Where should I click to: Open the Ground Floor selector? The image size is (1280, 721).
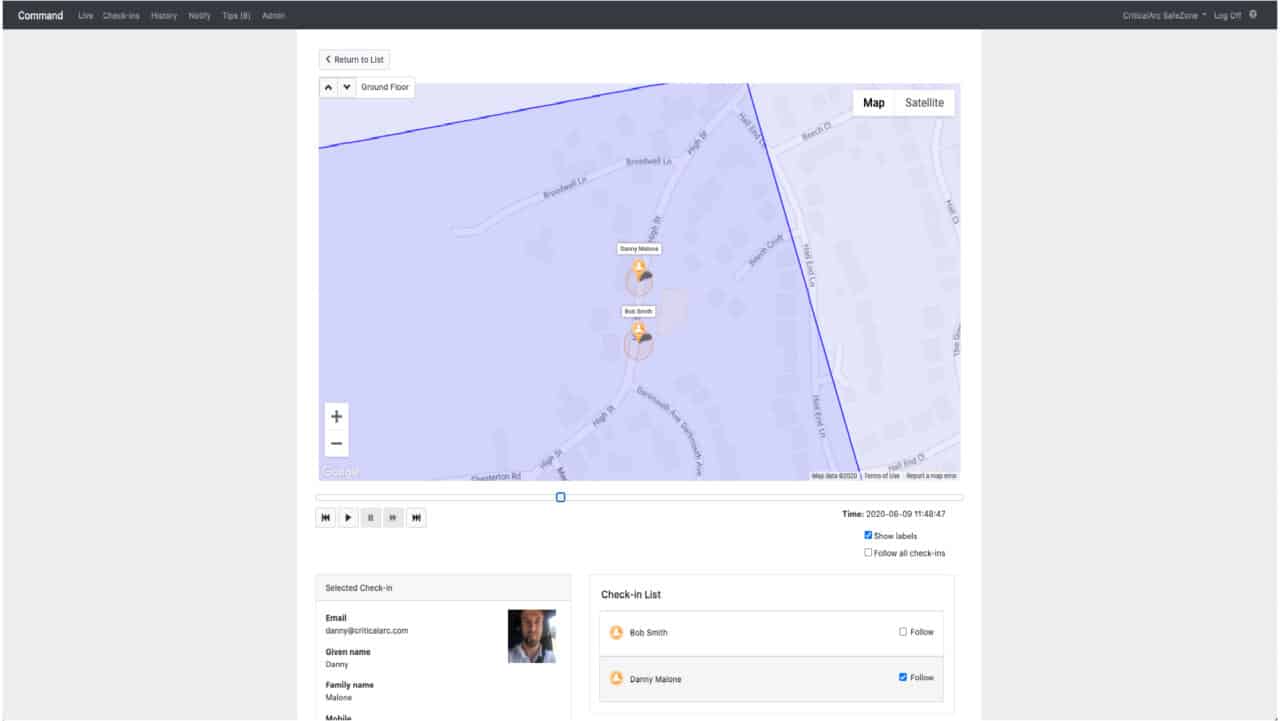[385, 87]
